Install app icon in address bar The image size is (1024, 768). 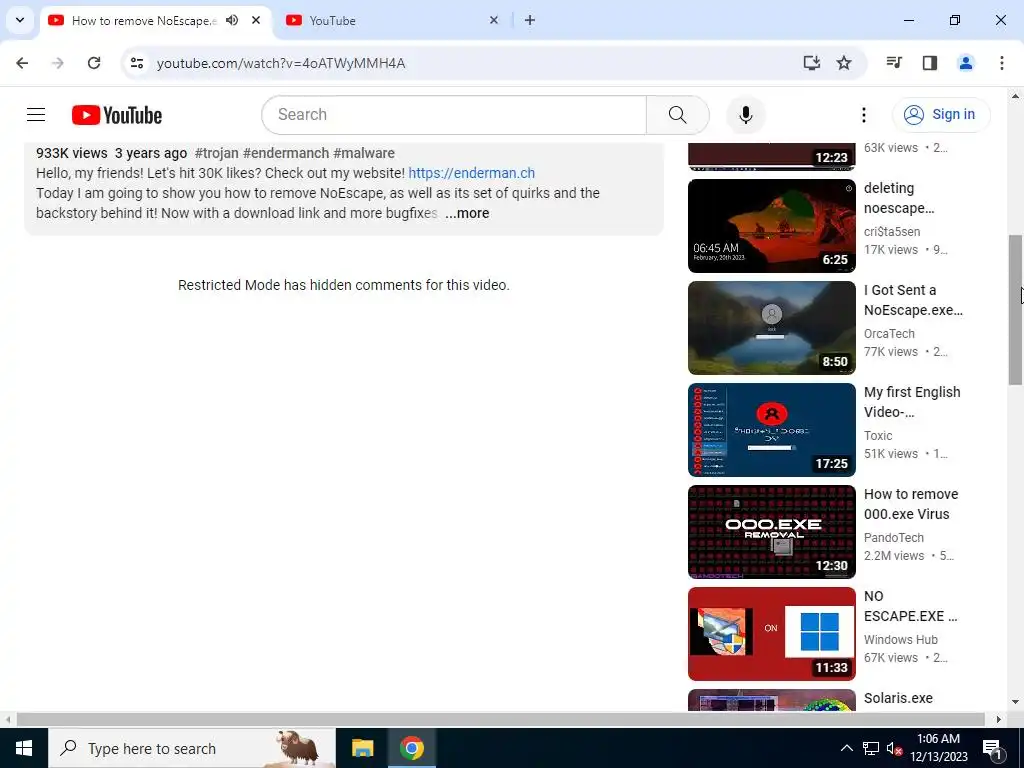pyautogui.click(x=811, y=63)
